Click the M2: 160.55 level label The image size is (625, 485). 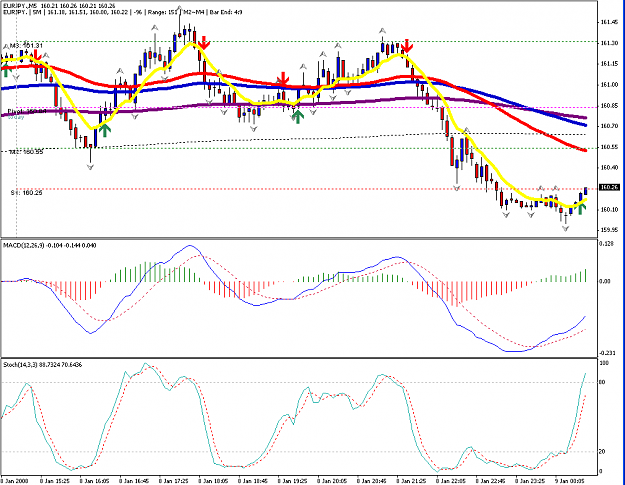[x=26, y=152]
